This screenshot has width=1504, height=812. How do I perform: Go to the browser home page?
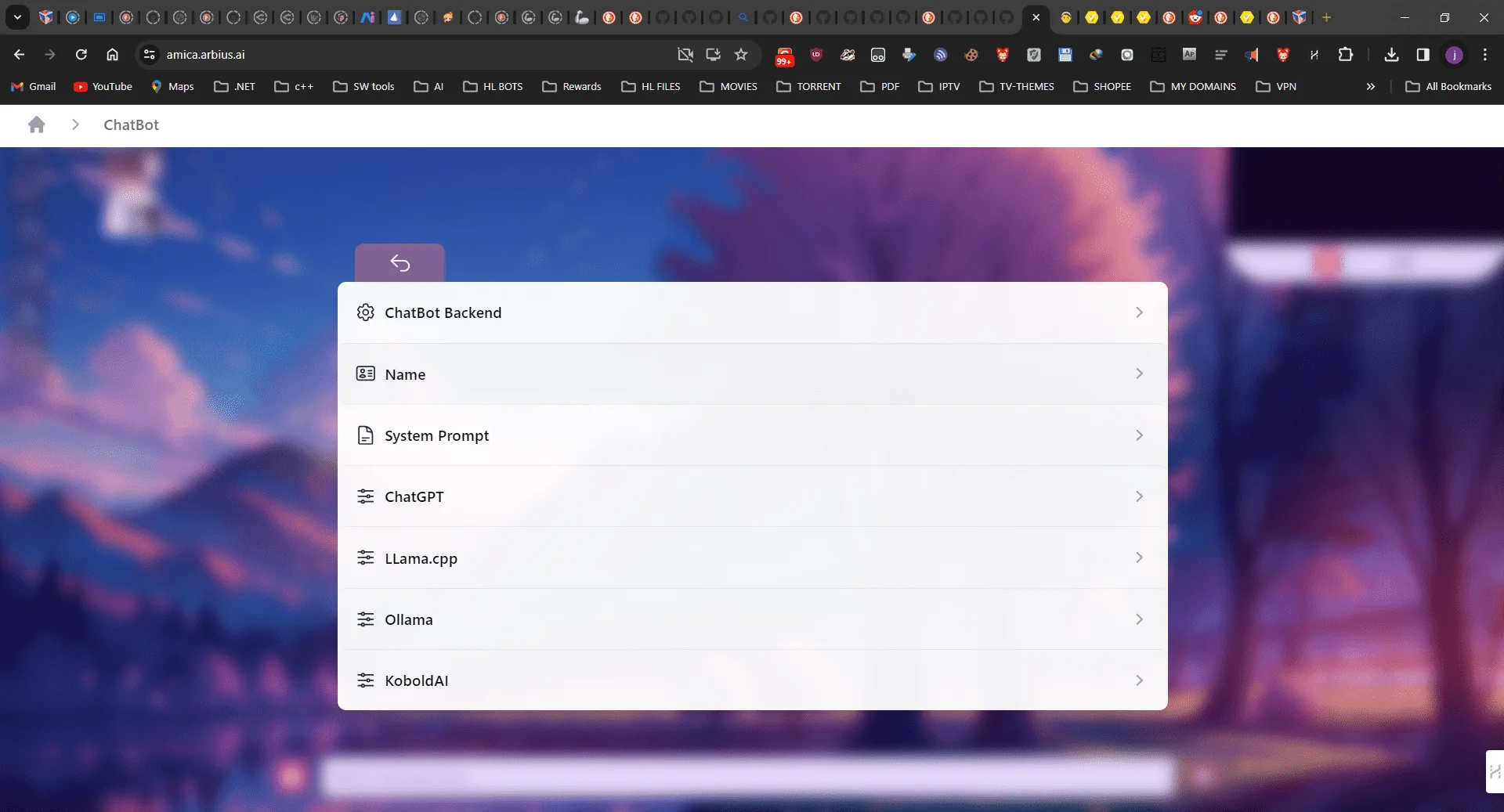tap(113, 54)
